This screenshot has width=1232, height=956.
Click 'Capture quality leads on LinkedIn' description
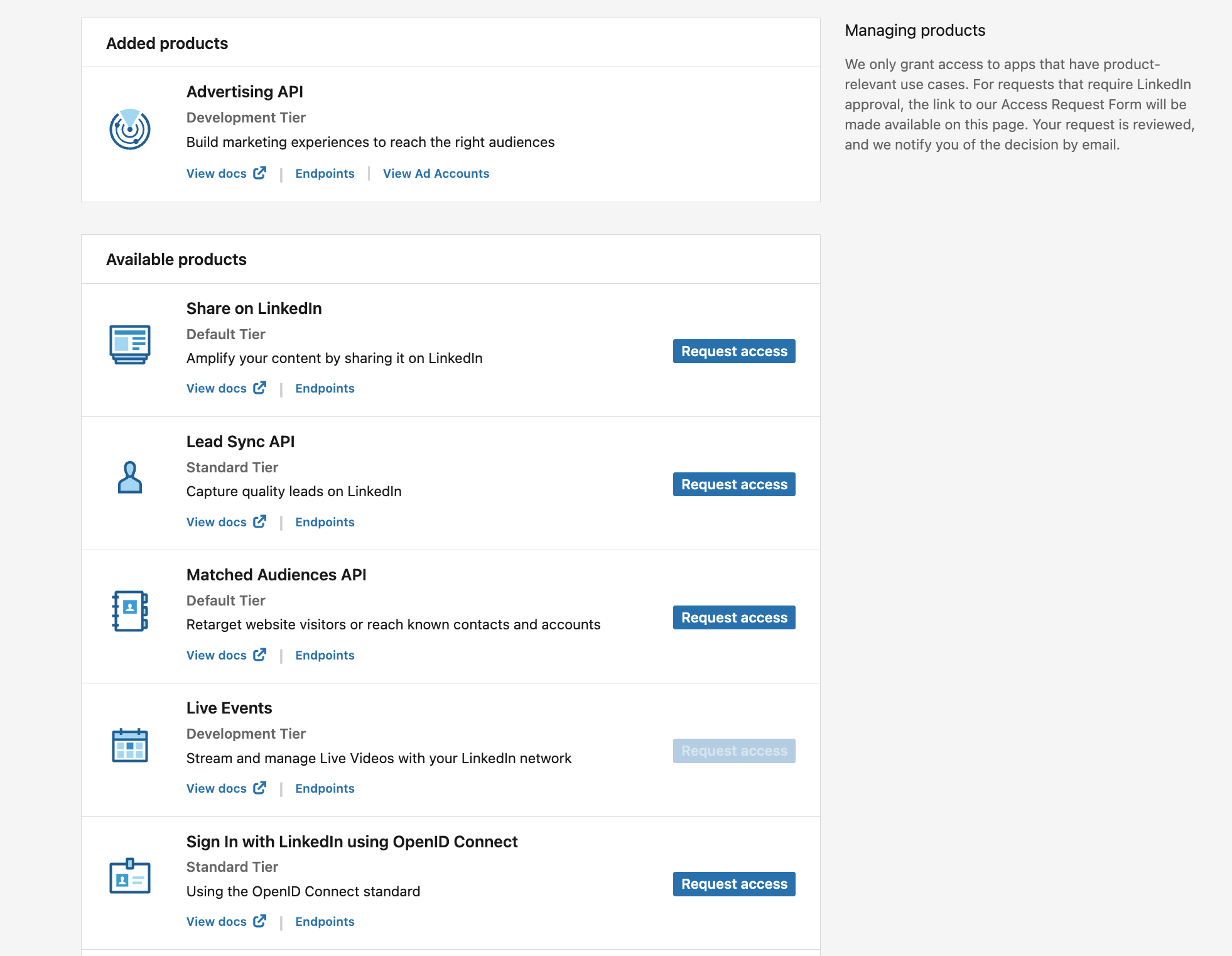294,491
